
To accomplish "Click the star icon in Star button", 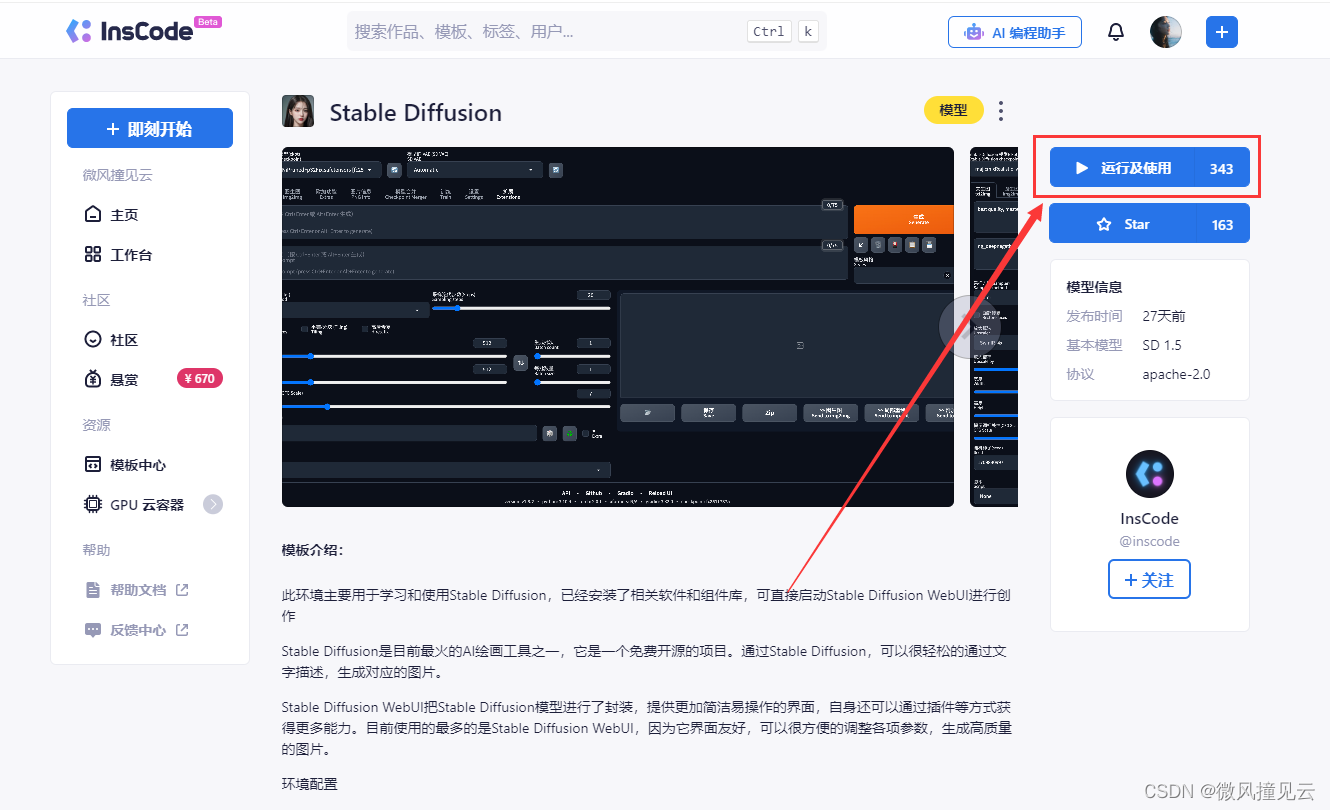I will pos(1104,225).
